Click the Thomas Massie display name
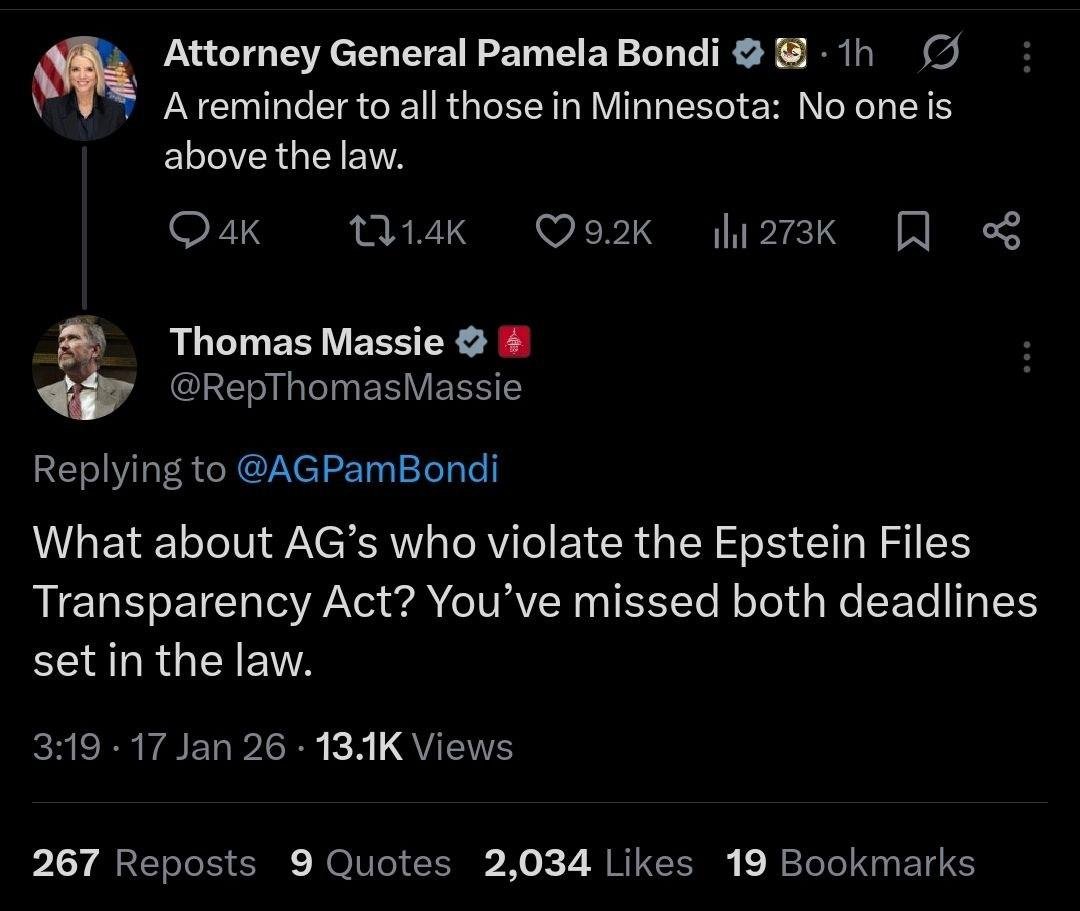The image size is (1080, 911). tap(307, 342)
